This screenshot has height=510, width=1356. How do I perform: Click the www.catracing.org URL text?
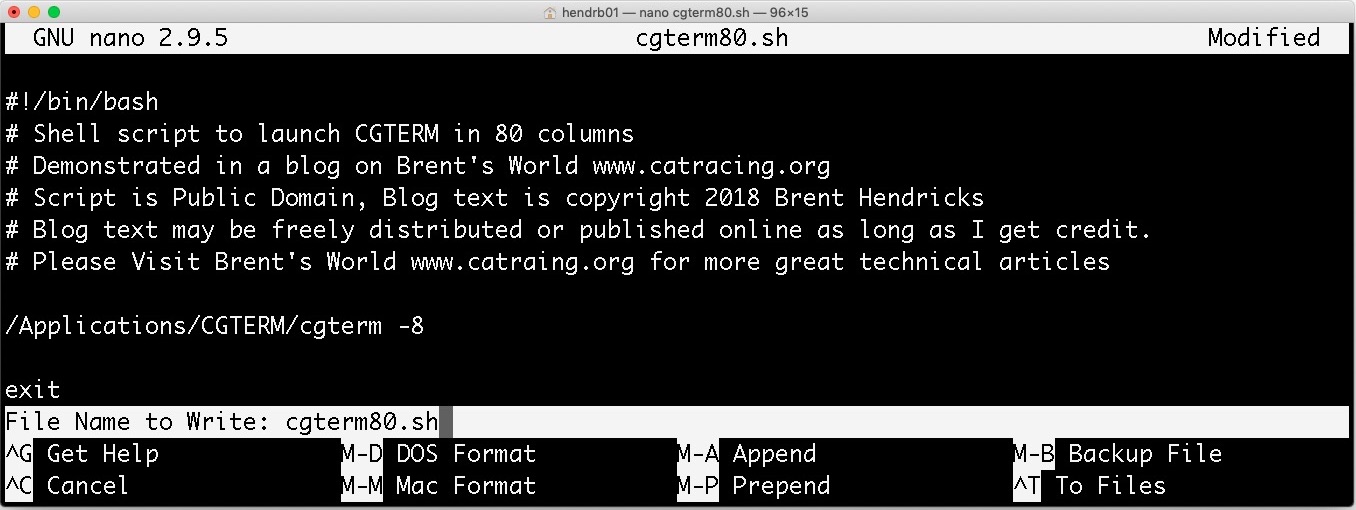tap(711, 165)
